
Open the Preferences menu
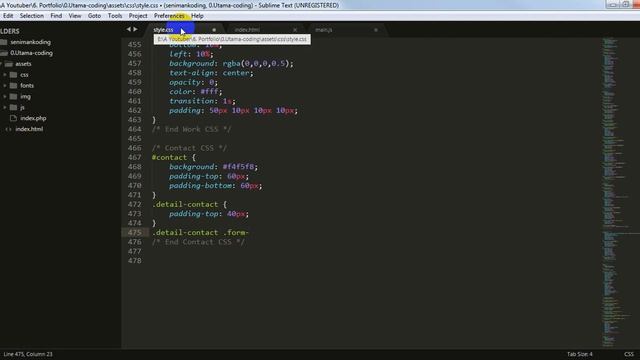[169, 16]
